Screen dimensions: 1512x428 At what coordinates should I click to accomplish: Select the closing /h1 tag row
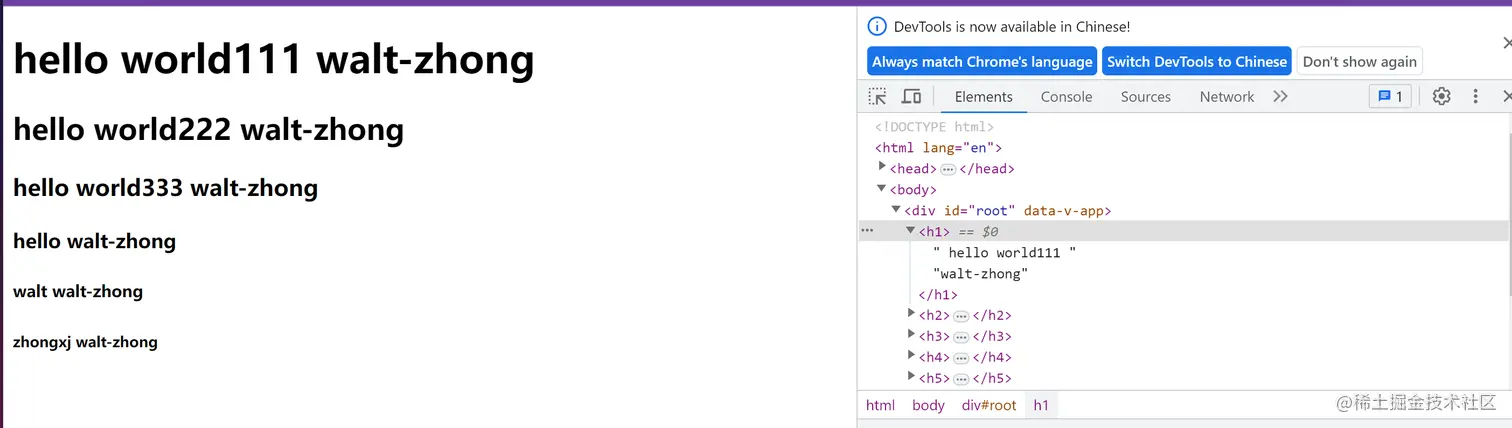938,294
